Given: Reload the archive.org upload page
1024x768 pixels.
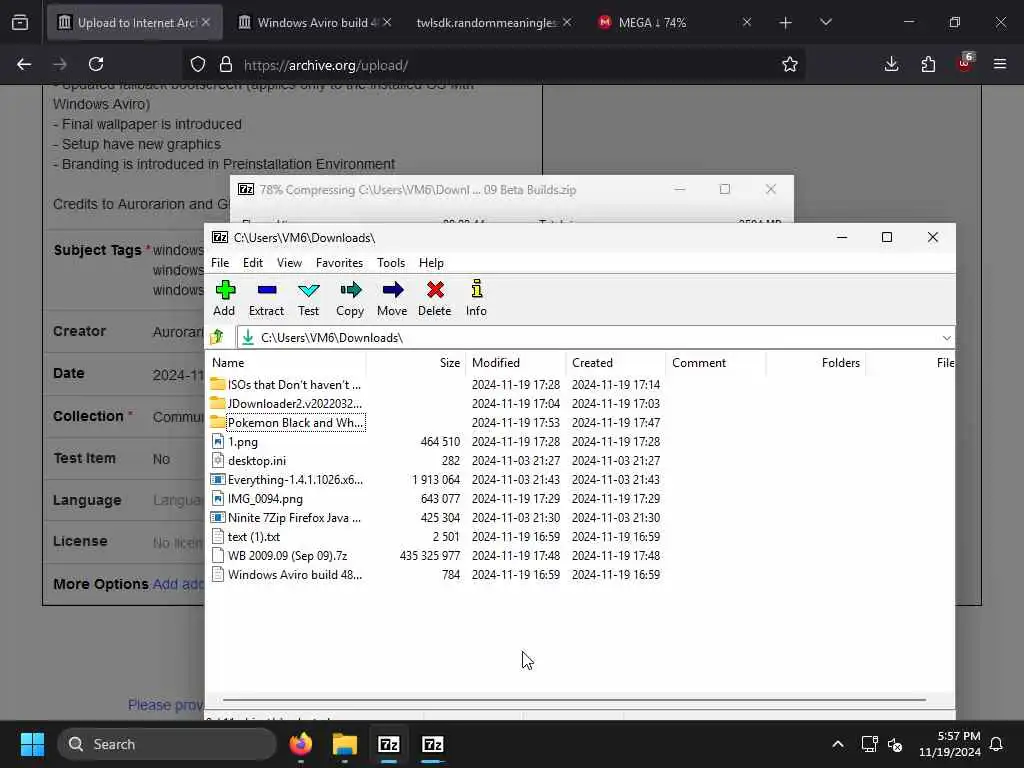Looking at the screenshot, I should [96, 65].
